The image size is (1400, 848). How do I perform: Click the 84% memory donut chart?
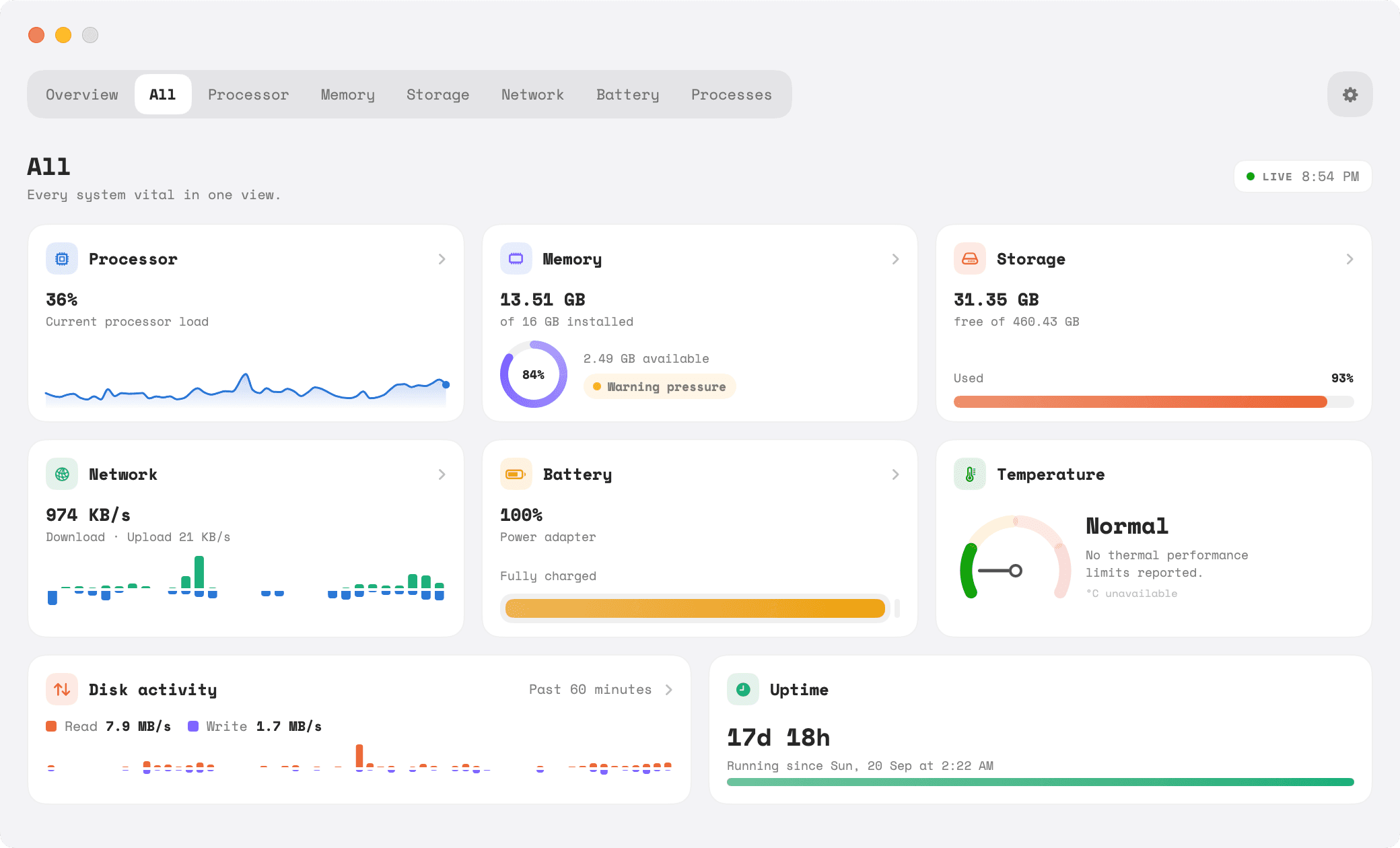(x=534, y=374)
